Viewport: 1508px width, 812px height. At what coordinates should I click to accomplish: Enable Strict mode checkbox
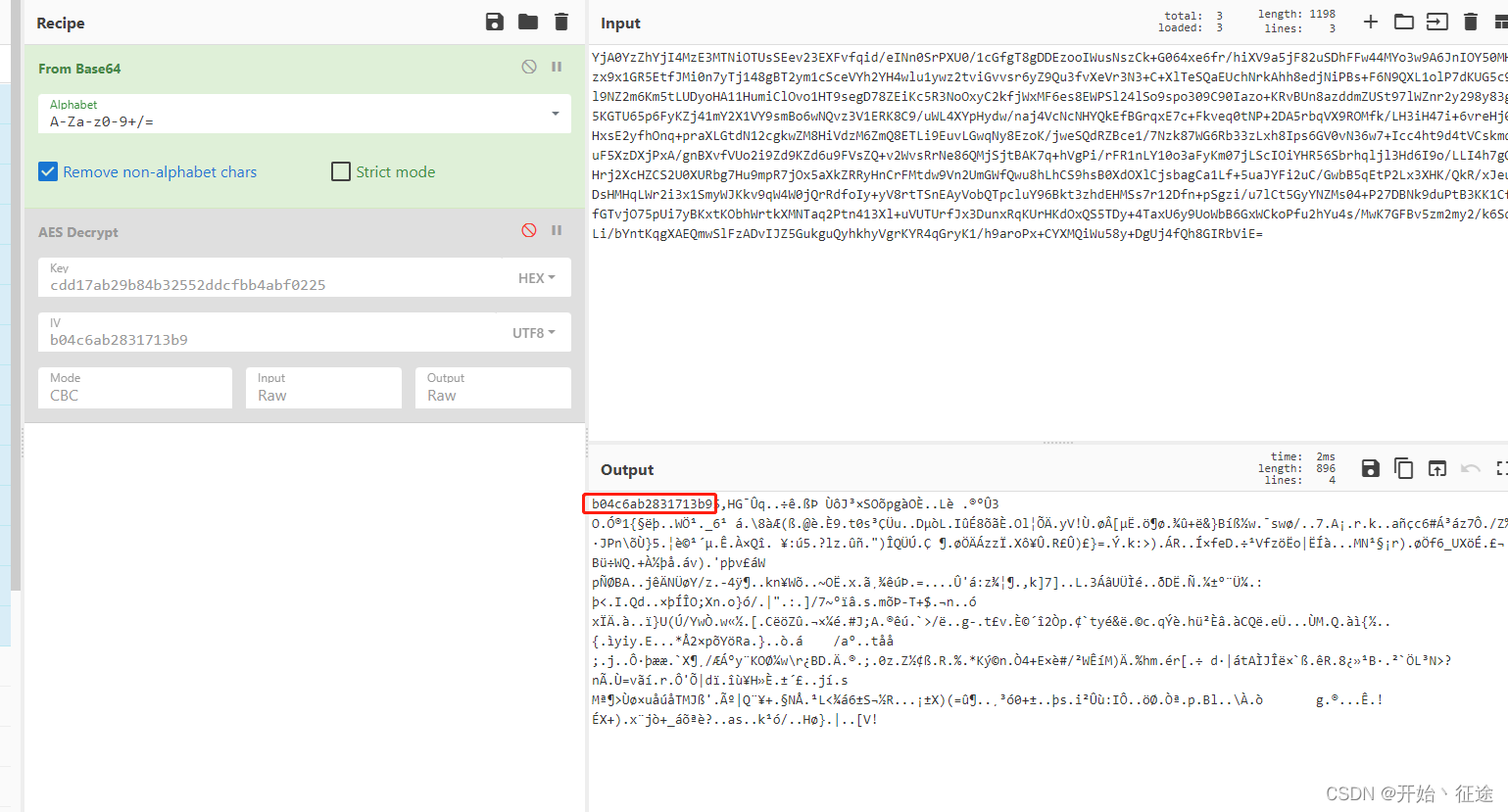[341, 171]
